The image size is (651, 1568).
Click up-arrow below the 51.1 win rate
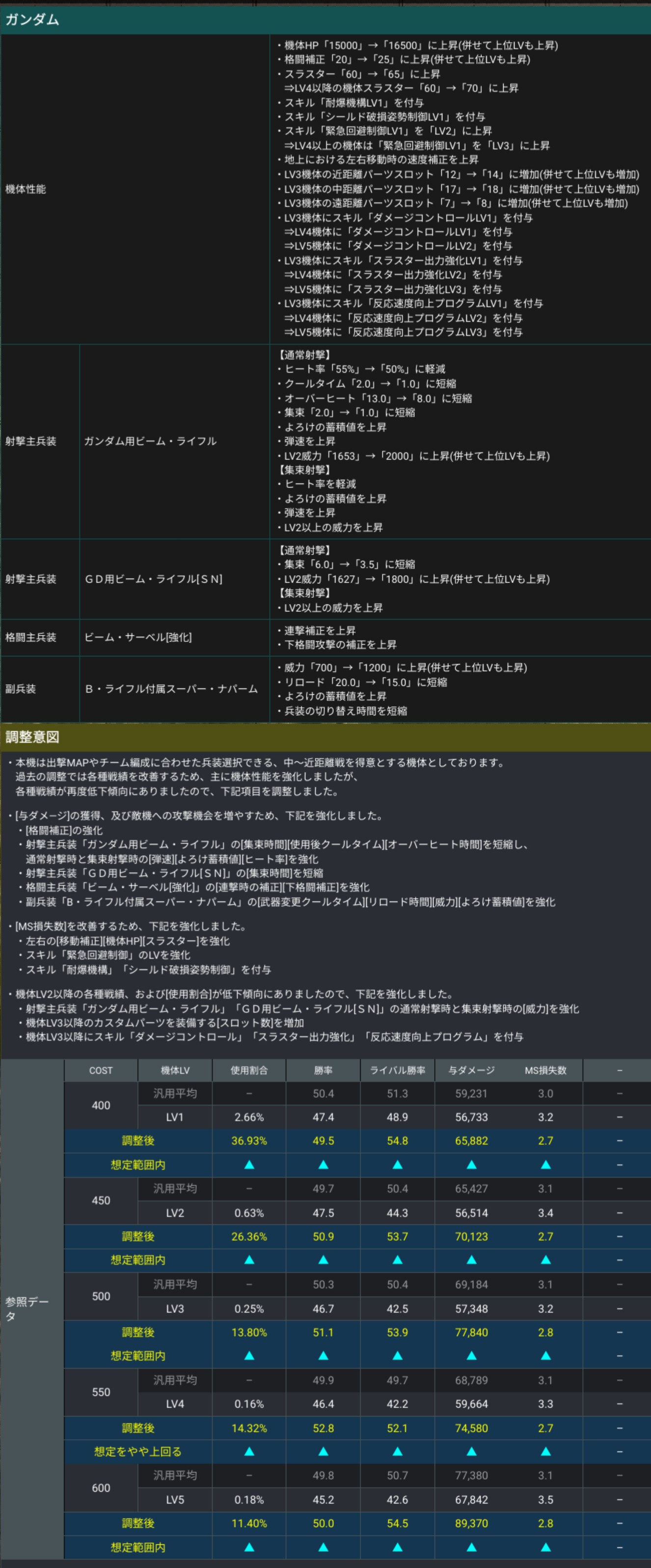click(x=323, y=1356)
